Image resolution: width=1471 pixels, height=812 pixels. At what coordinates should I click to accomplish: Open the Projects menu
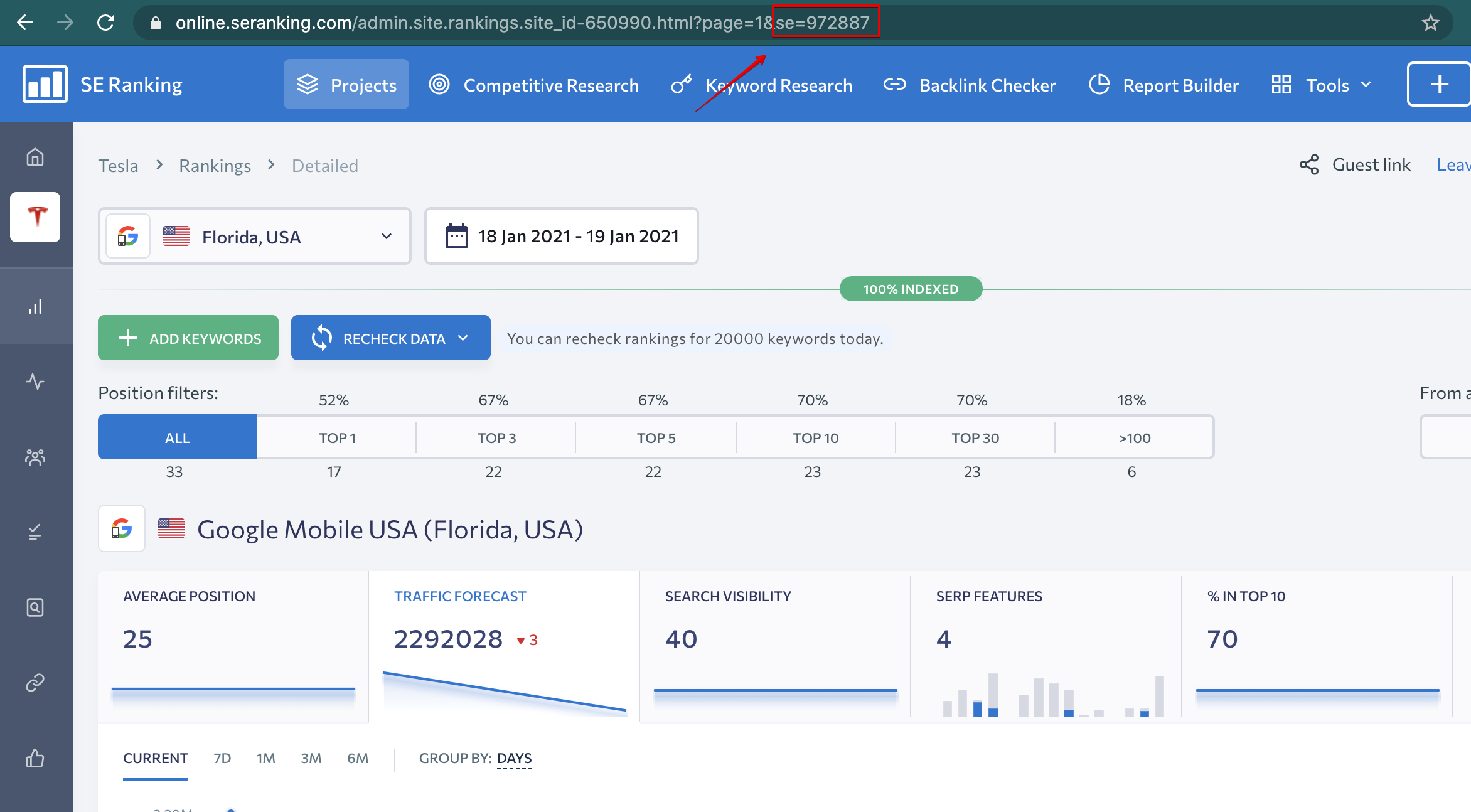coord(346,84)
